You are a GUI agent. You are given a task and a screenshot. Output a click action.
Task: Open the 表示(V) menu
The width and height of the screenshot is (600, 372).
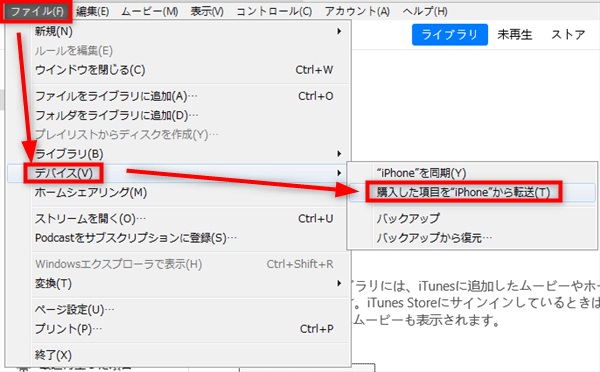point(207,11)
